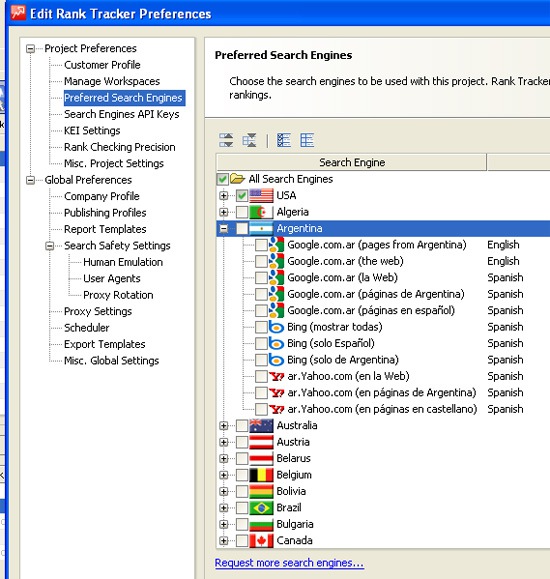Click Yahoo icon for páginas en castellano
Image resolution: width=550 pixels, height=579 pixels.
[x=276, y=409]
